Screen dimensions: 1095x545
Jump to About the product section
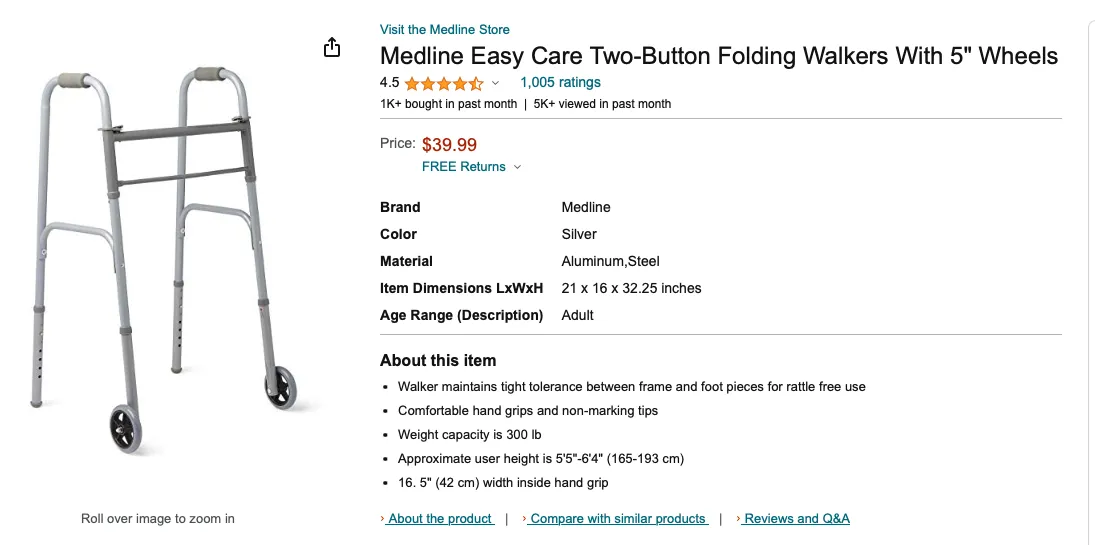tap(440, 519)
